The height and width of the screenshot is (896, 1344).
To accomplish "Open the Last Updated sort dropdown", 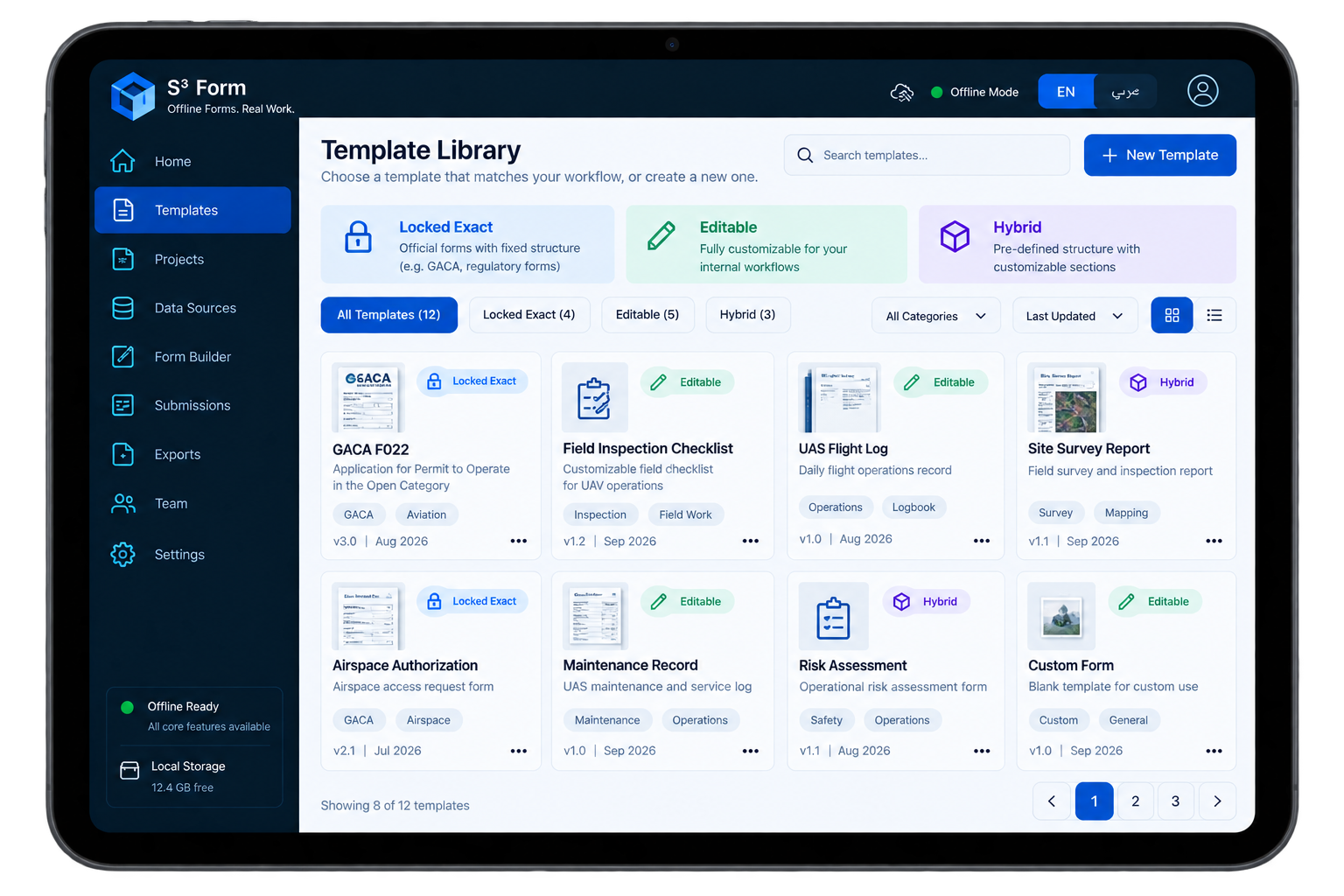I will click(x=1075, y=316).
